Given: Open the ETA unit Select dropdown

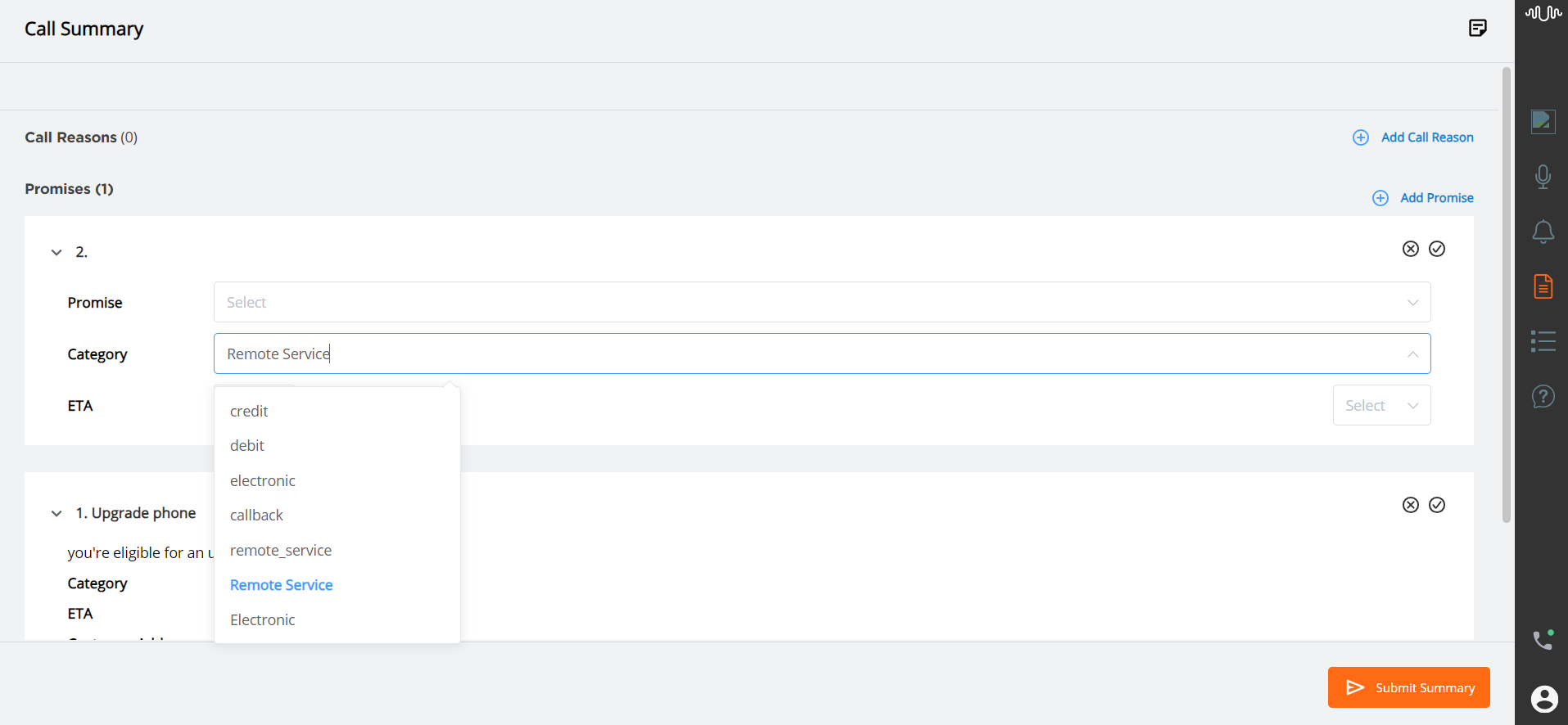Looking at the screenshot, I should pos(1381,405).
